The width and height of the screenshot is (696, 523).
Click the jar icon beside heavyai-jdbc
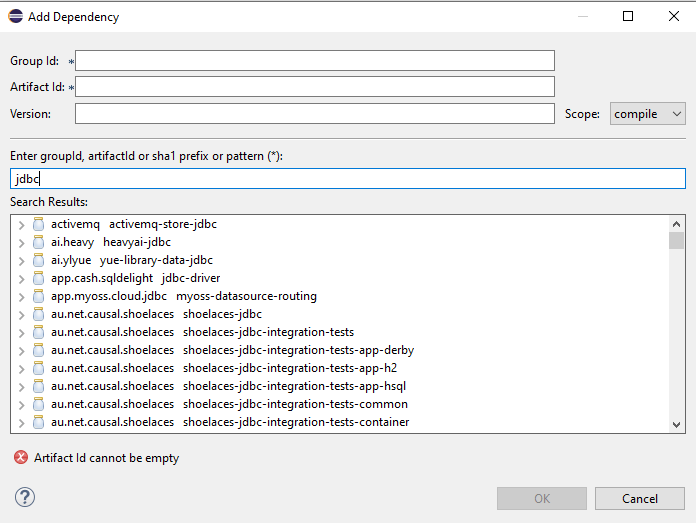[x=39, y=242]
